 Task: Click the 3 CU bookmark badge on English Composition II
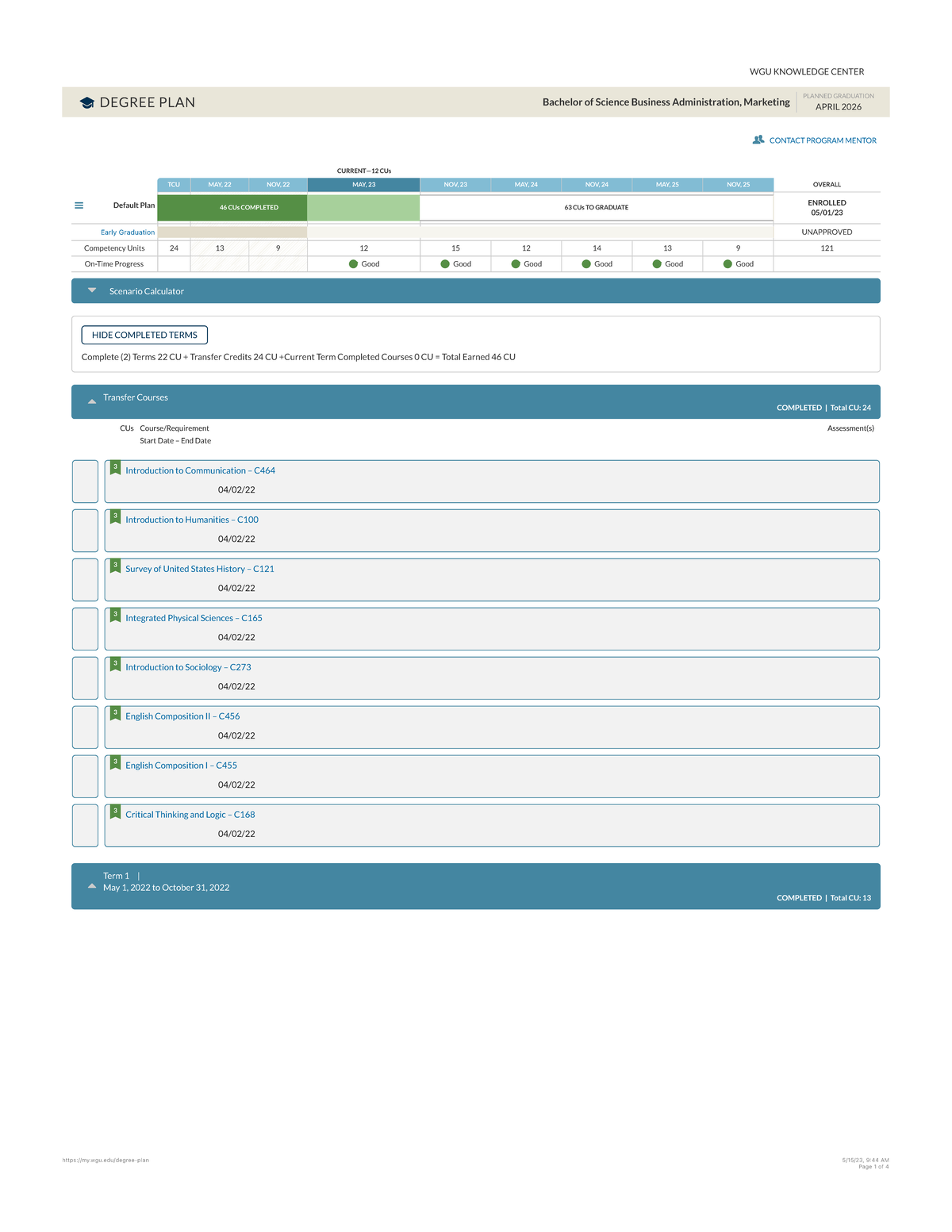point(115,714)
